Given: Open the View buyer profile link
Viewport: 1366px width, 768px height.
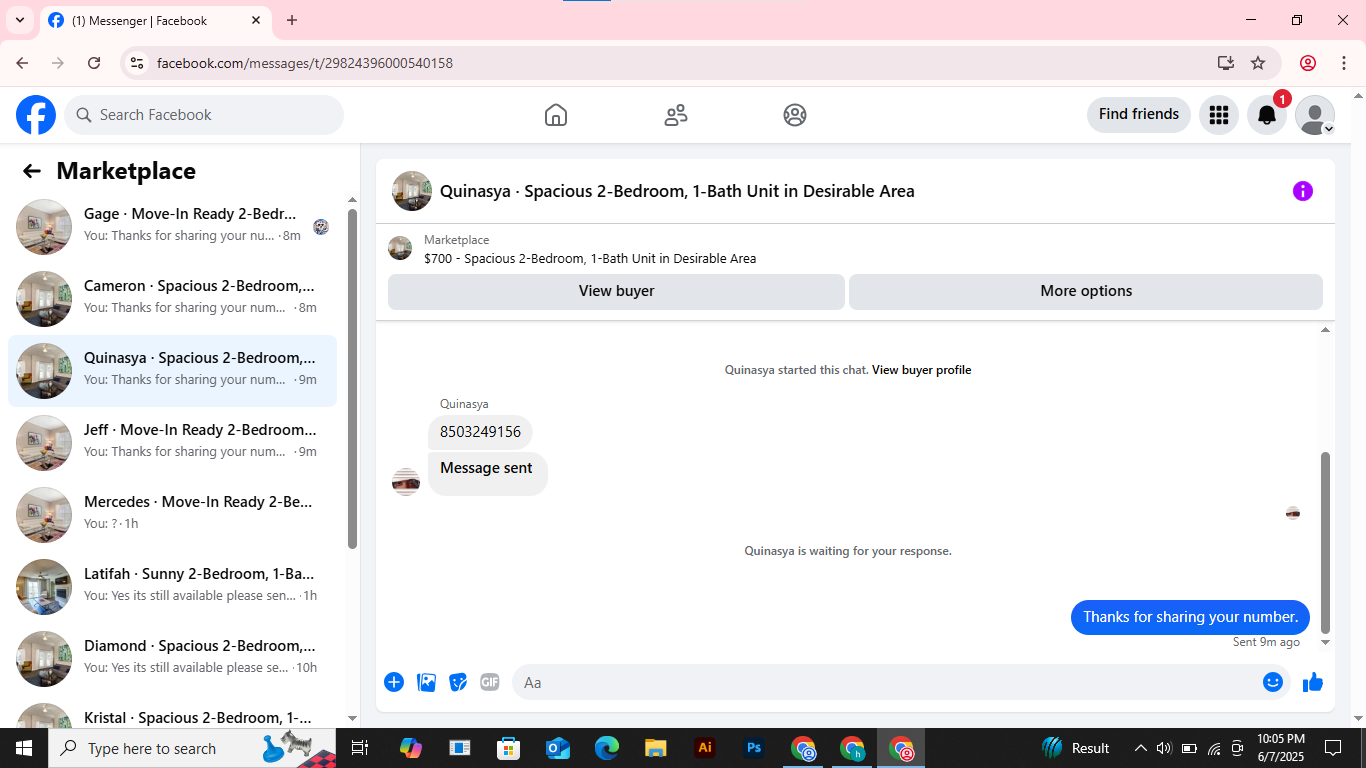Looking at the screenshot, I should coord(921,370).
